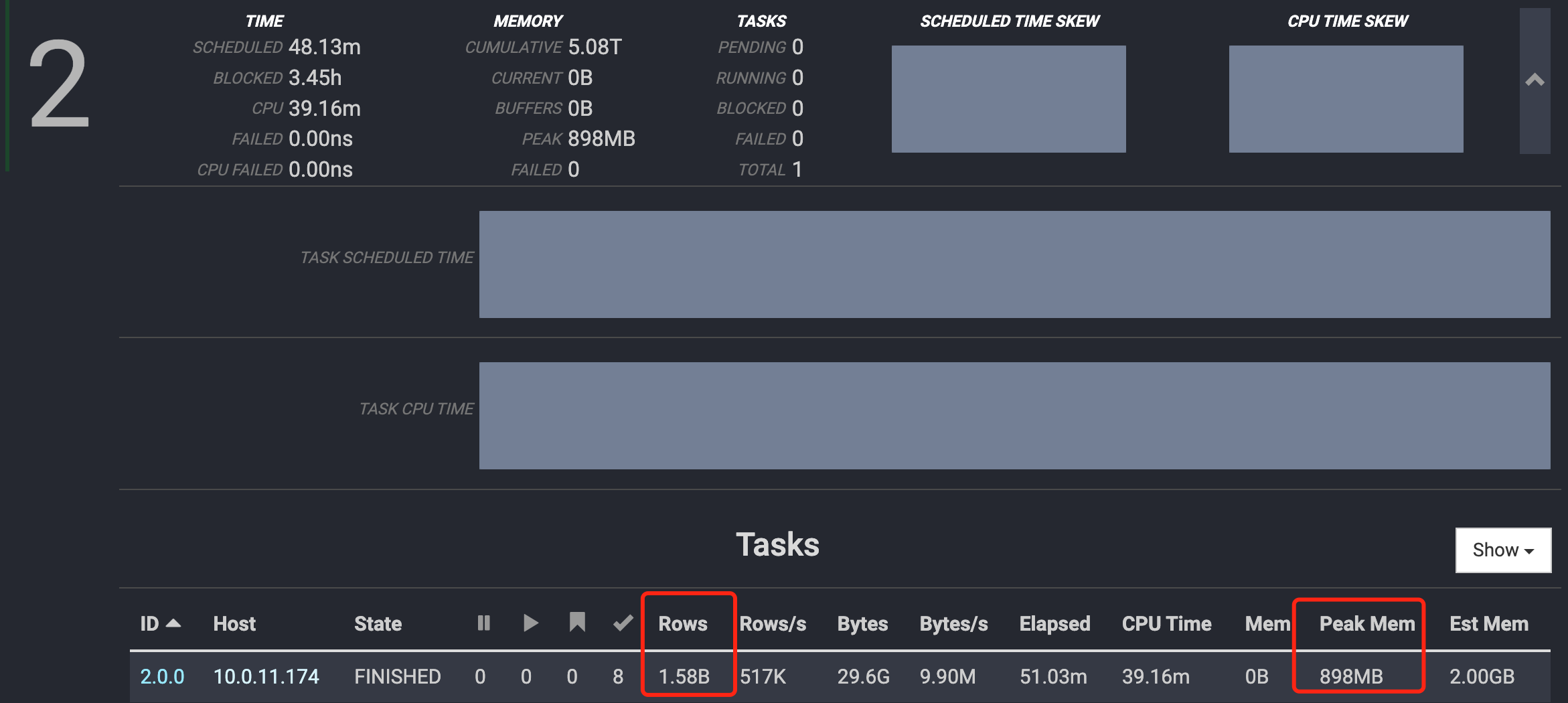1568x703 pixels.
Task: Sort tasks by the State column
Action: 378,623
